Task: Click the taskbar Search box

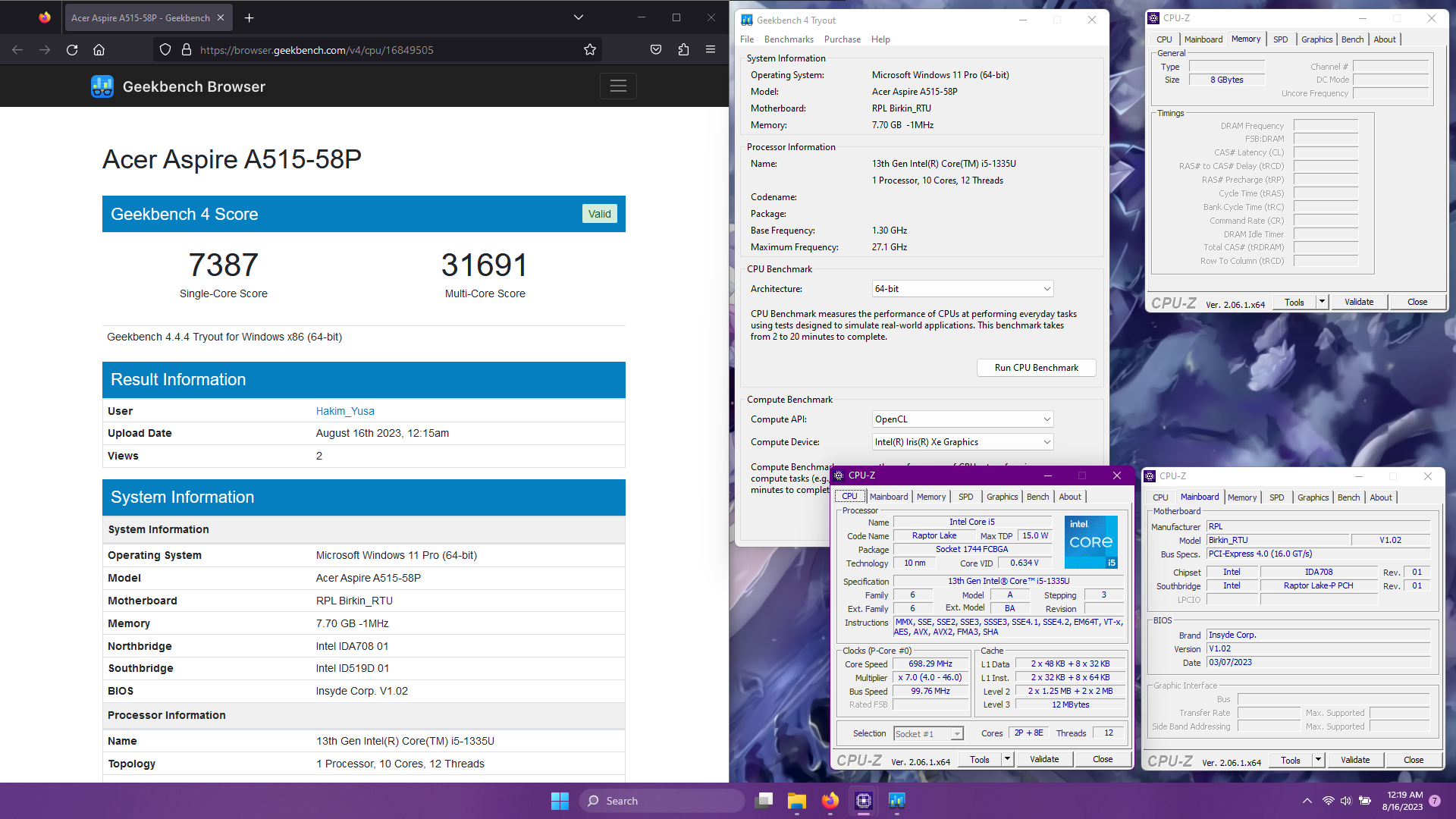Action: tap(661, 801)
